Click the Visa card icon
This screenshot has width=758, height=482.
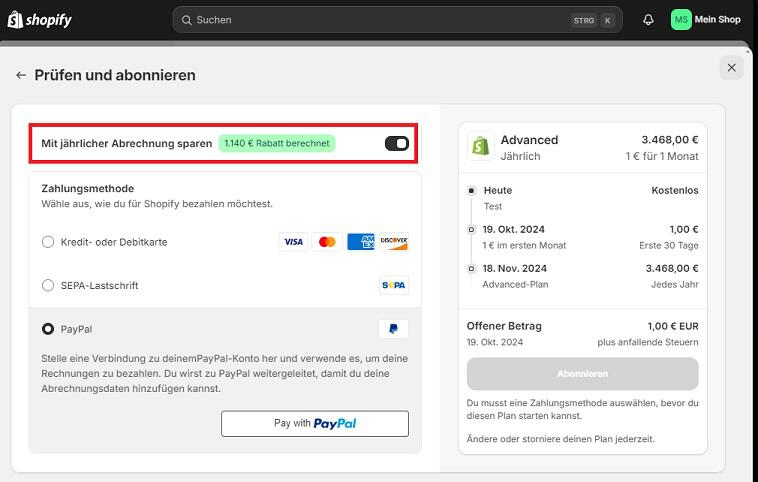(293, 242)
